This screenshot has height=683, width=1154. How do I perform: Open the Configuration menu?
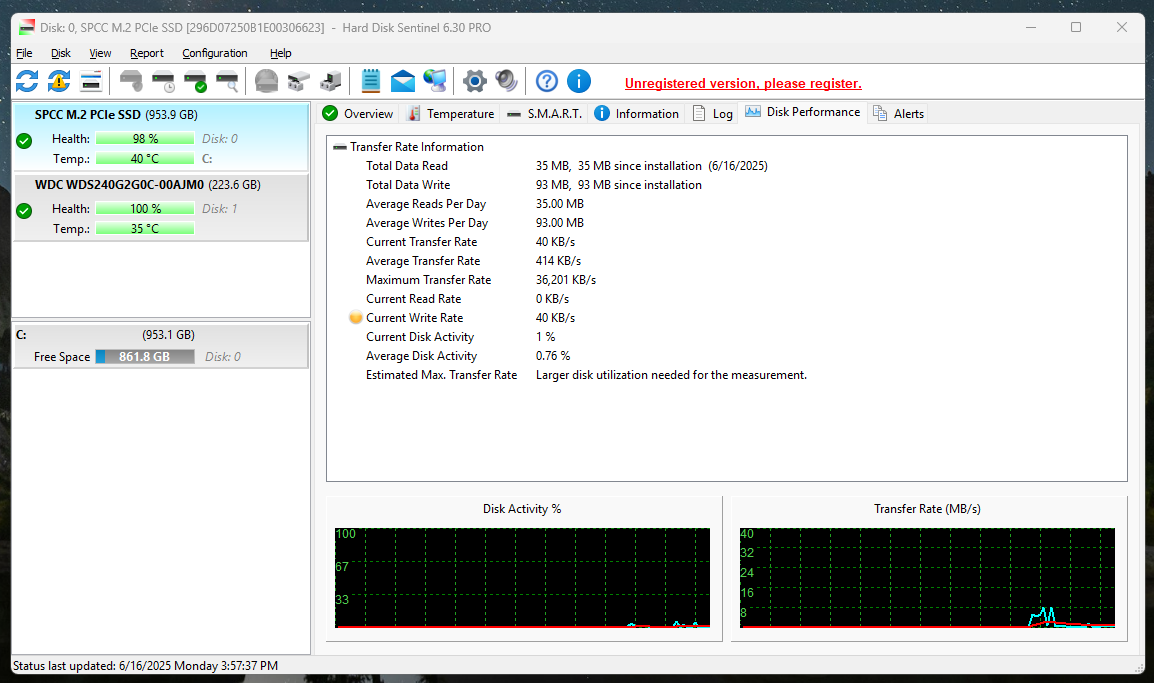click(215, 53)
